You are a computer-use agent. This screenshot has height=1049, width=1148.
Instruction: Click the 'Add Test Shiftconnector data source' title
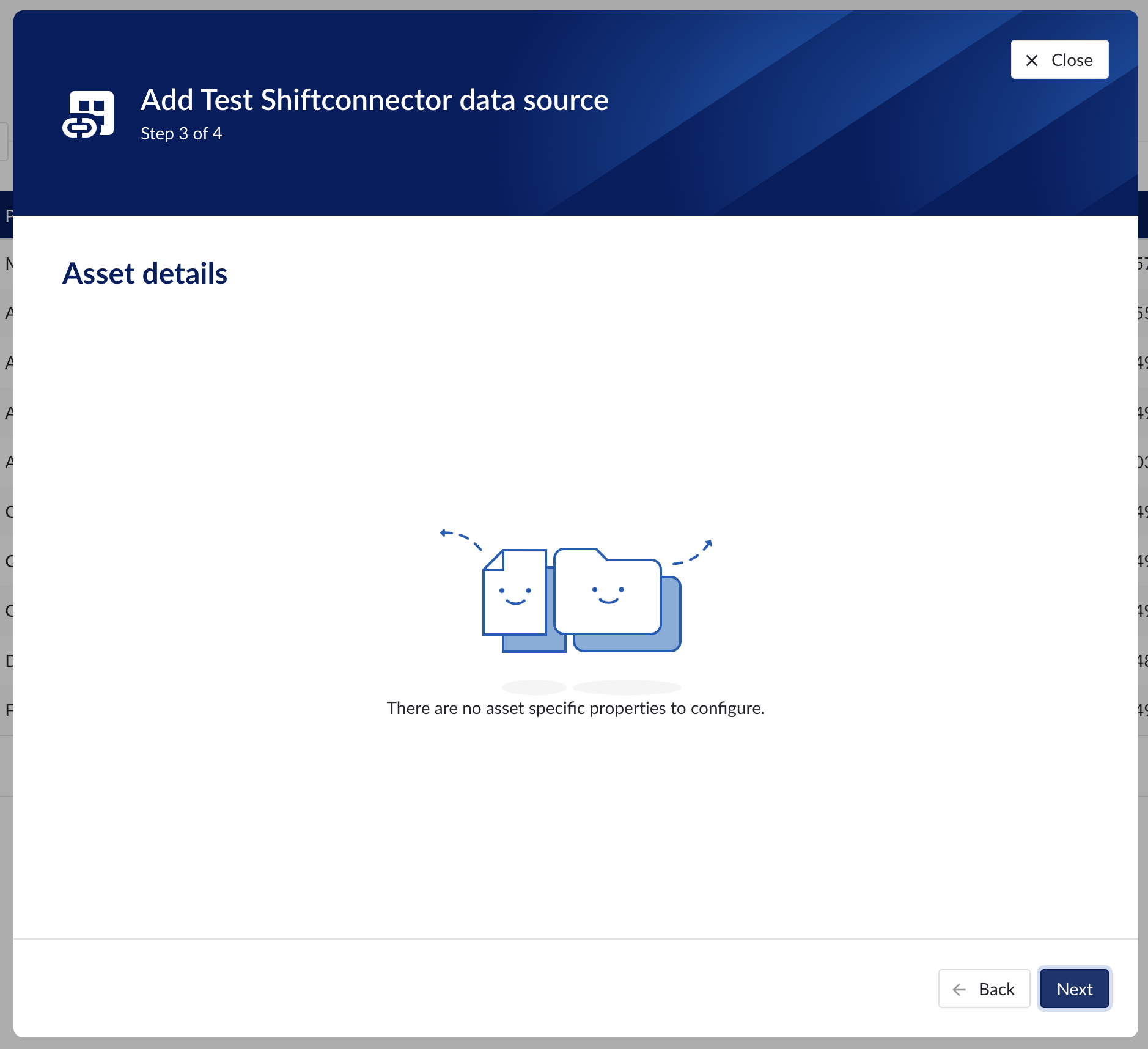pos(374,100)
